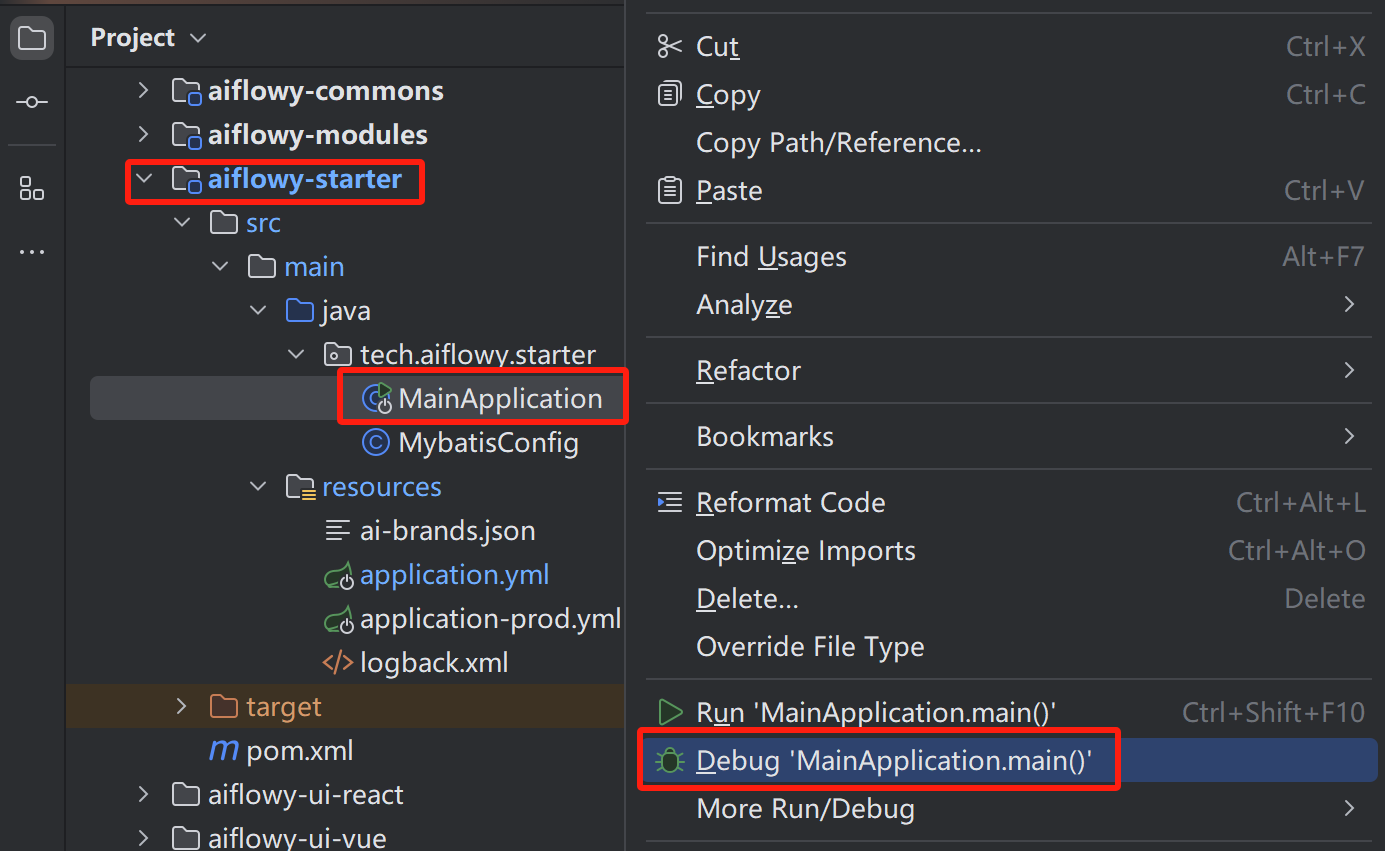The image size is (1385, 851).
Task: Click the Paste clipboard icon
Action: [669, 190]
